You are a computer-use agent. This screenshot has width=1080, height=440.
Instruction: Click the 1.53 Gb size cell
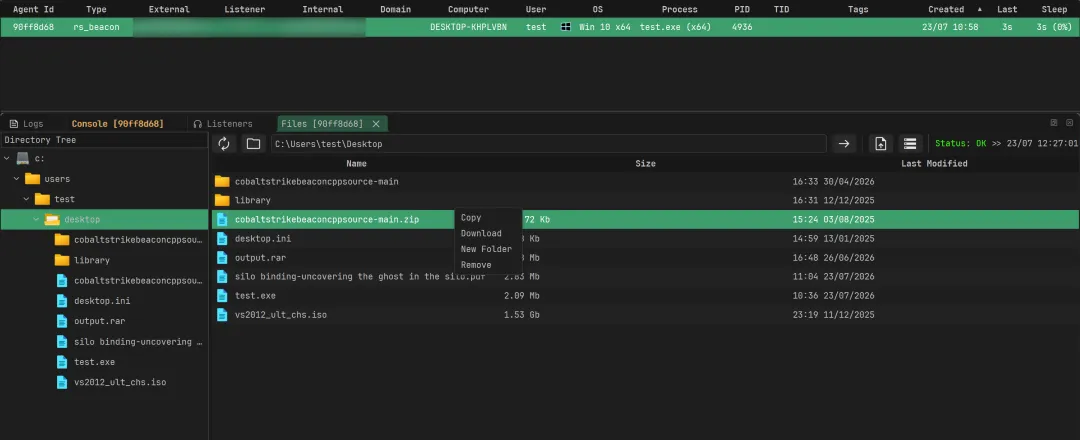(x=521, y=315)
